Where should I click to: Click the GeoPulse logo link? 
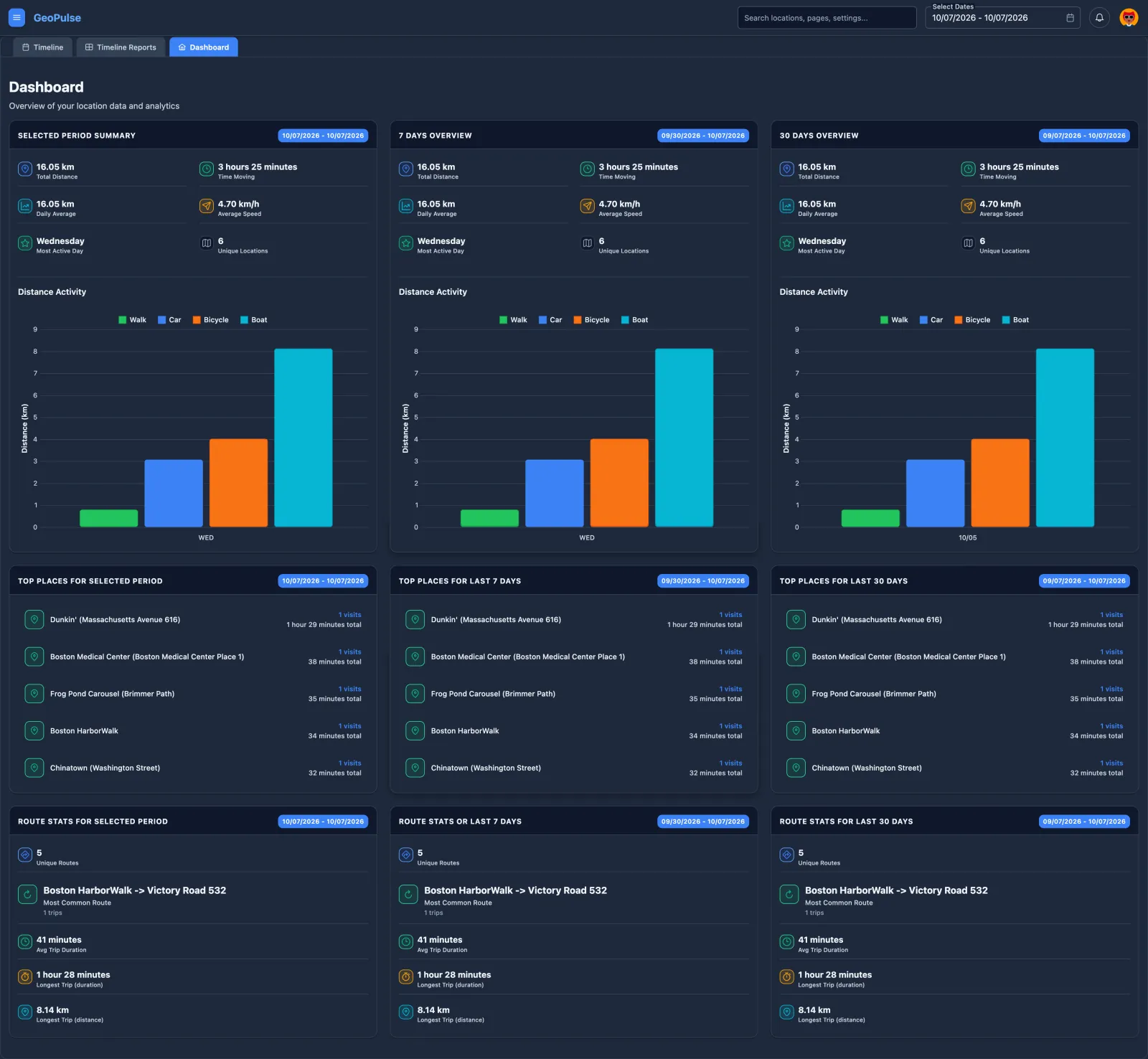57,18
